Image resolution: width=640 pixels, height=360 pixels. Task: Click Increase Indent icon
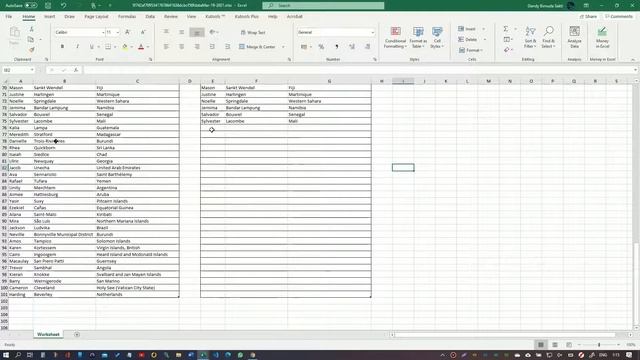tap(227, 47)
